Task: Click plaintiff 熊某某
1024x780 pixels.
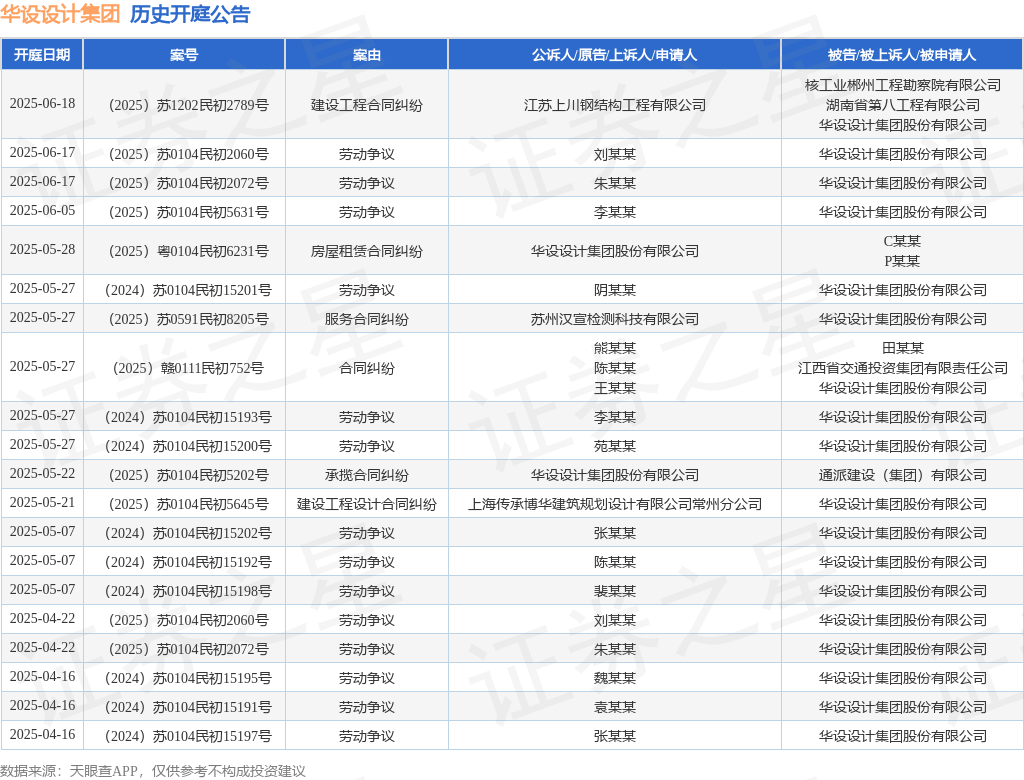Action: pos(615,348)
